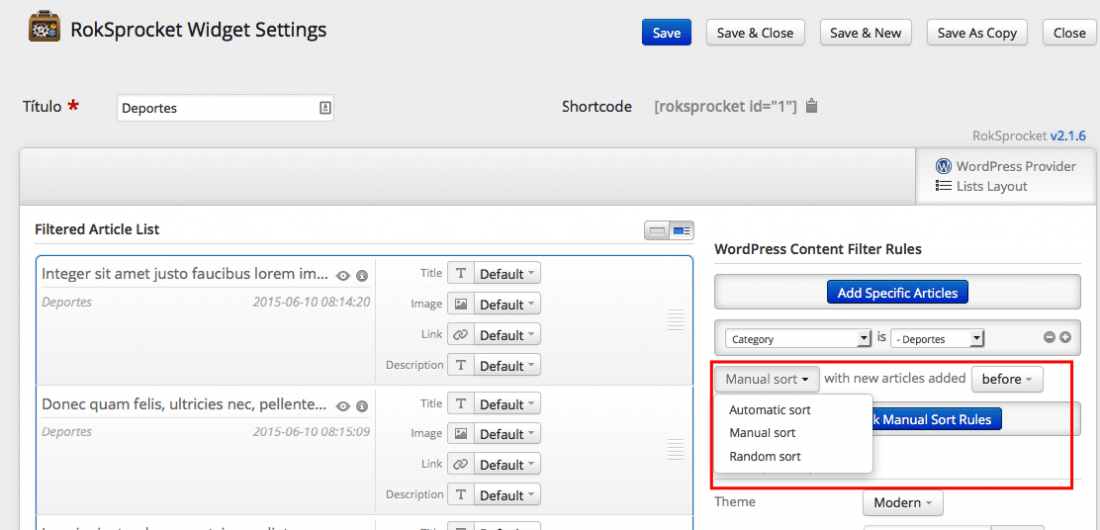The height and width of the screenshot is (530, 1100).
Task: Open the Modern theme dropdown
Action: 903,503
